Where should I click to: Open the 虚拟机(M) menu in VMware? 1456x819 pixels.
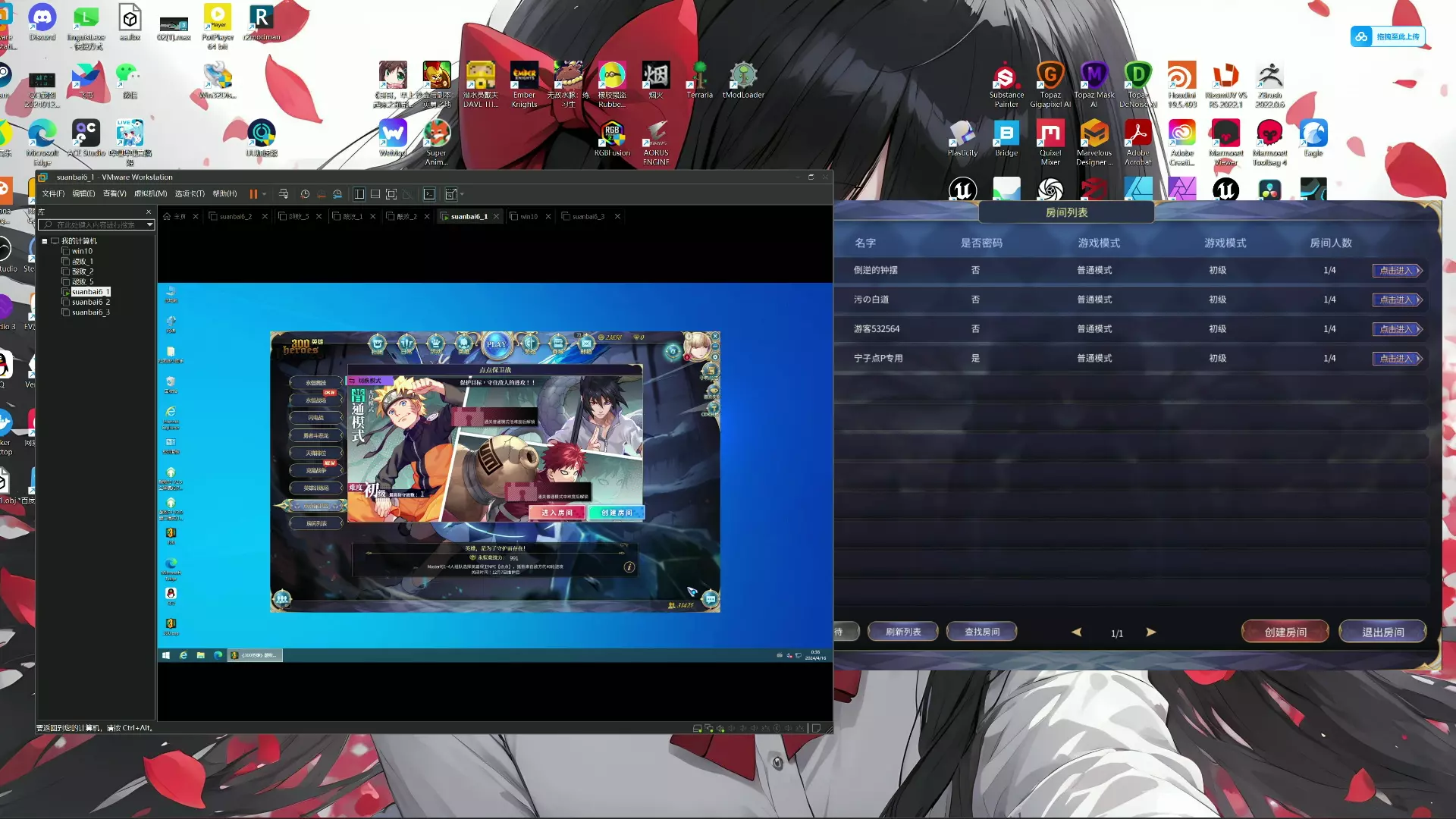click(x=150, y=194)
